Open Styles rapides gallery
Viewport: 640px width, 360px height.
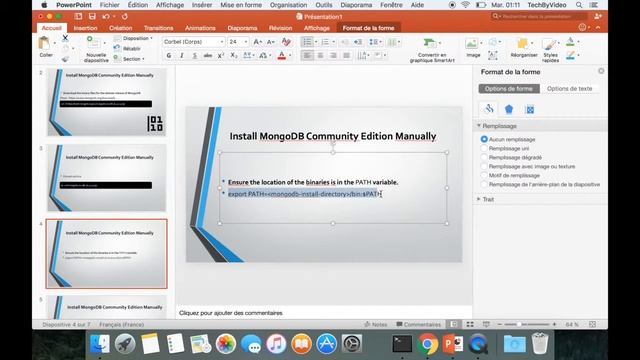[x=550, y=51]
